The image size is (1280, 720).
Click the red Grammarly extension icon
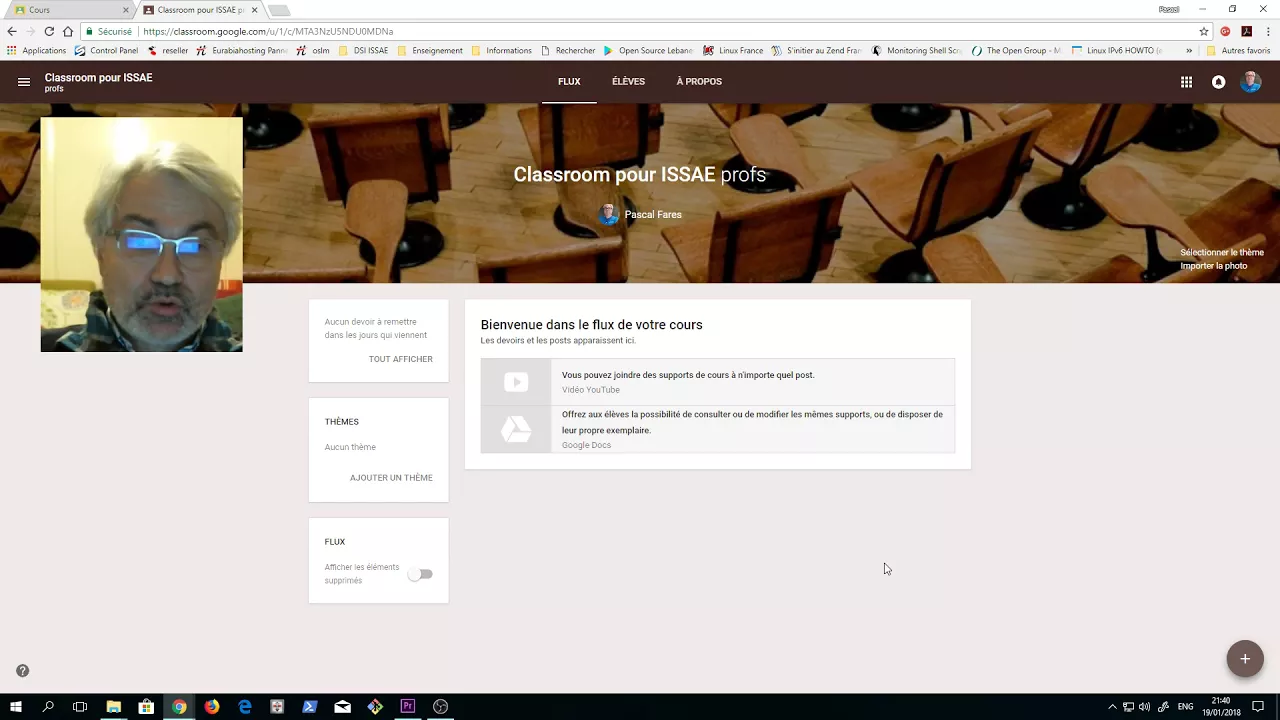click(x=1225, y=31)
